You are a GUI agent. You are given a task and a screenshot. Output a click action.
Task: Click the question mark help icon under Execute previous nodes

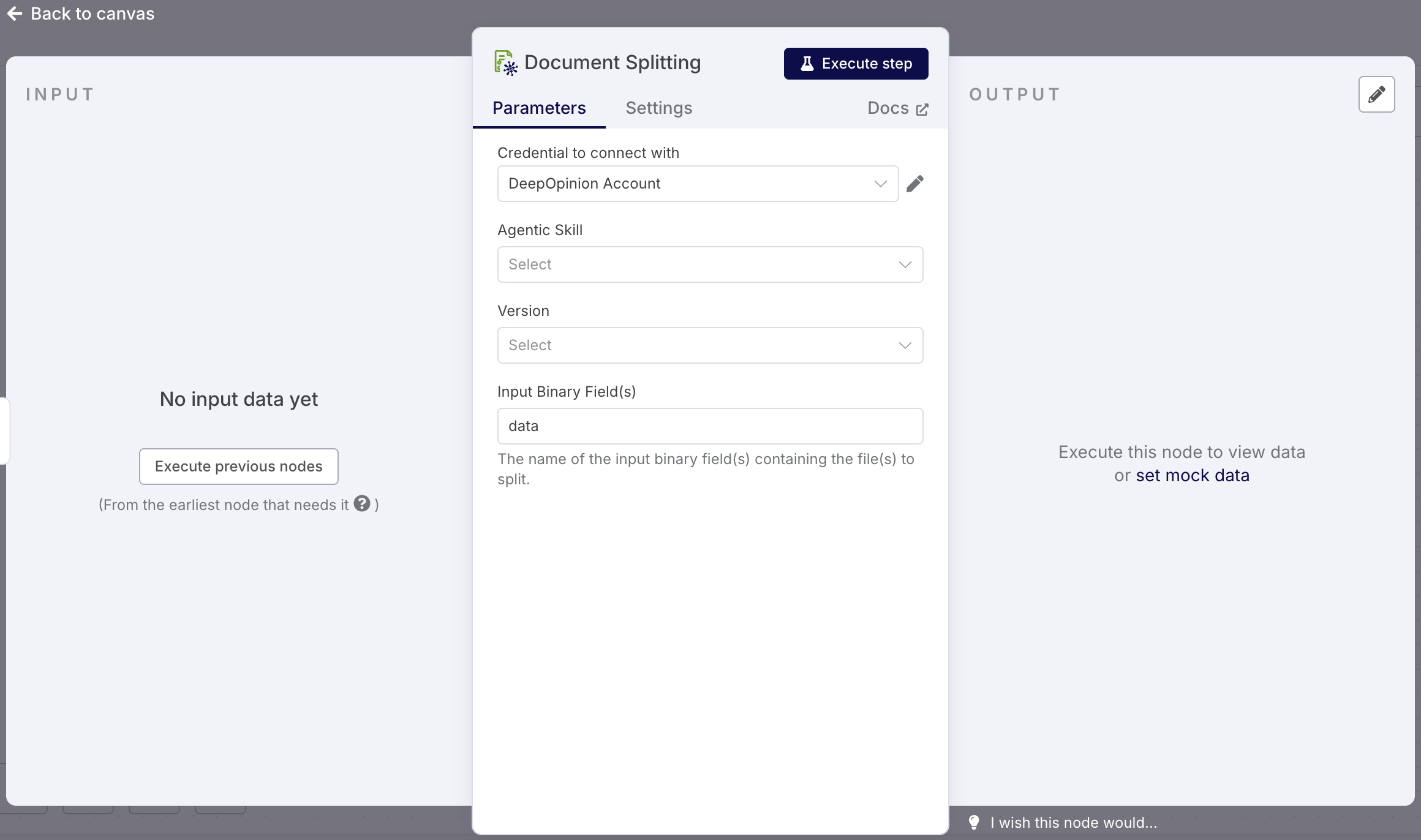pyautogui.click(x=362, y=503)
